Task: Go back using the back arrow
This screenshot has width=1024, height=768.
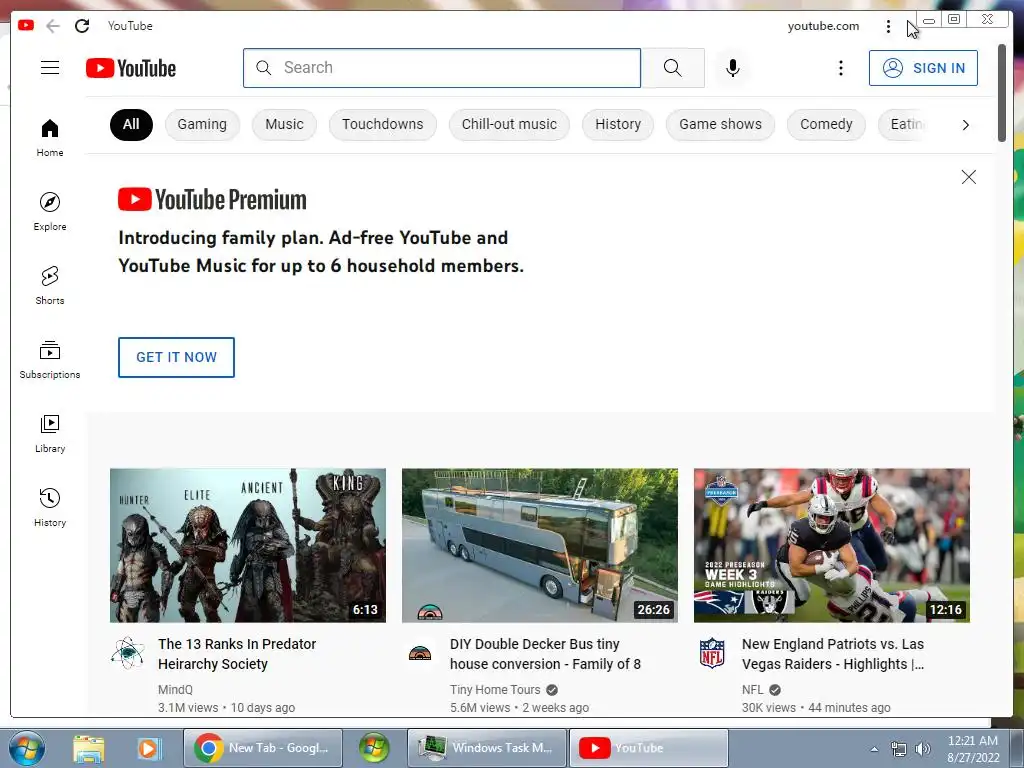Action: 53,26
